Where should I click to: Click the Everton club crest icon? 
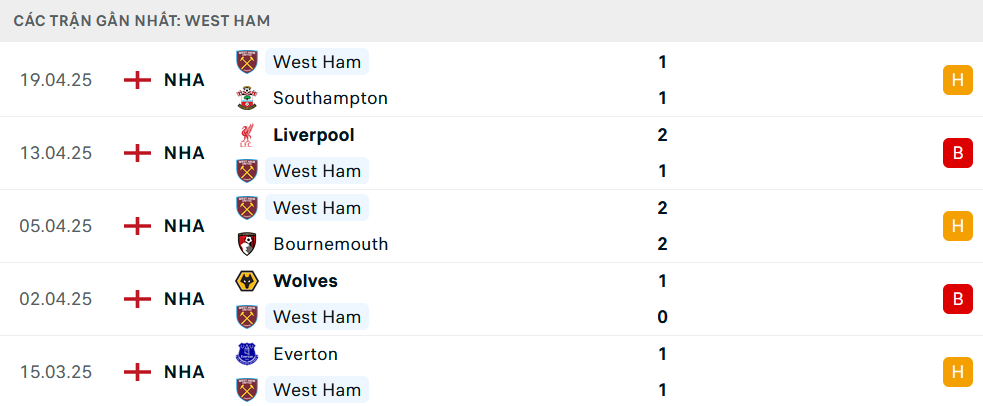tap(247, 354)
